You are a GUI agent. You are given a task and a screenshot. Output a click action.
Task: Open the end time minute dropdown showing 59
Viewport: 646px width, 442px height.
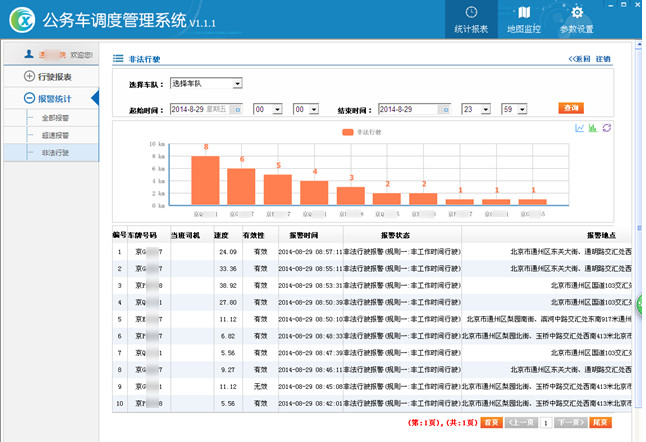[x=514, y=108]
